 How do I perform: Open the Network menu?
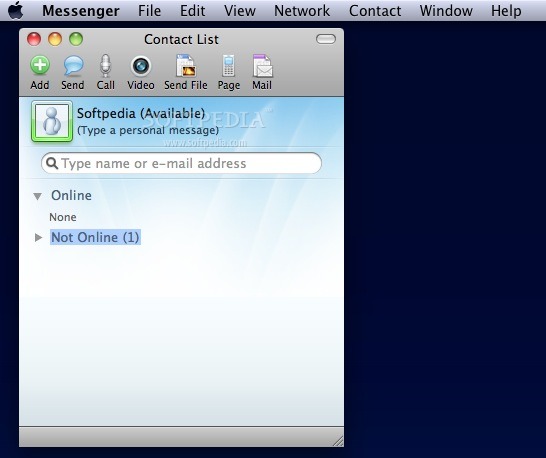pyautogui.click(x=302, y=11)
